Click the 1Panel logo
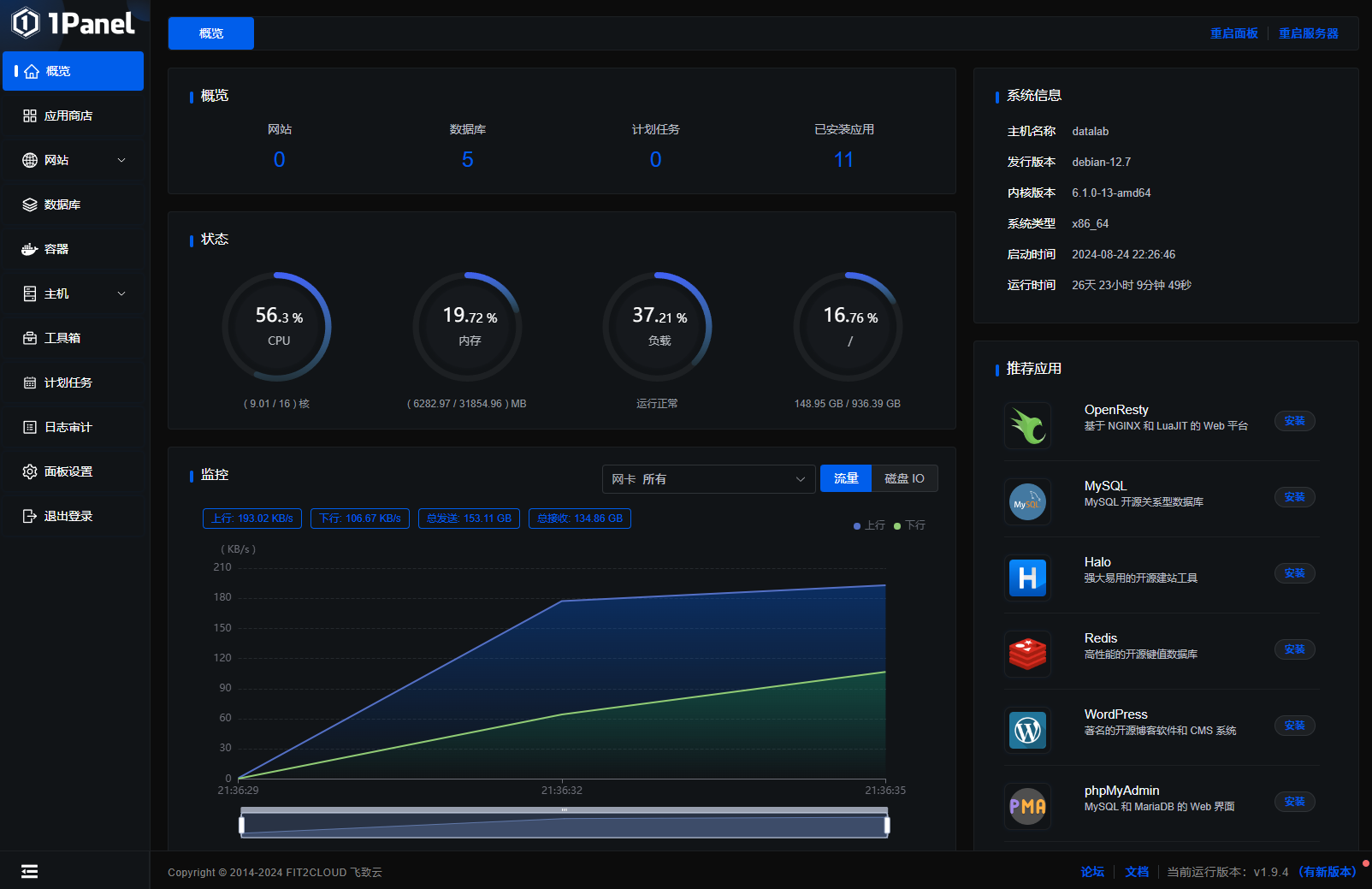This screenshot has width=1372, height=889. (x=74, y=23)
